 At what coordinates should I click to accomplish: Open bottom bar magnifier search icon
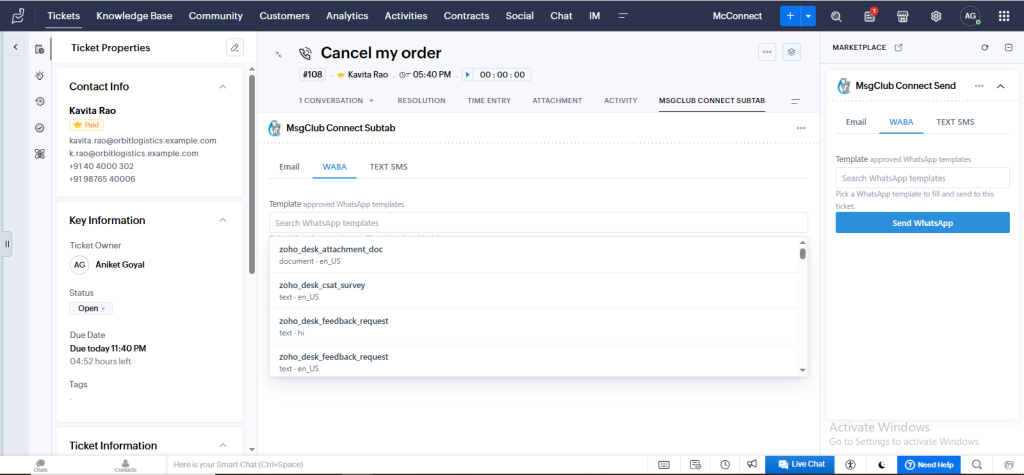pos(977,465)
